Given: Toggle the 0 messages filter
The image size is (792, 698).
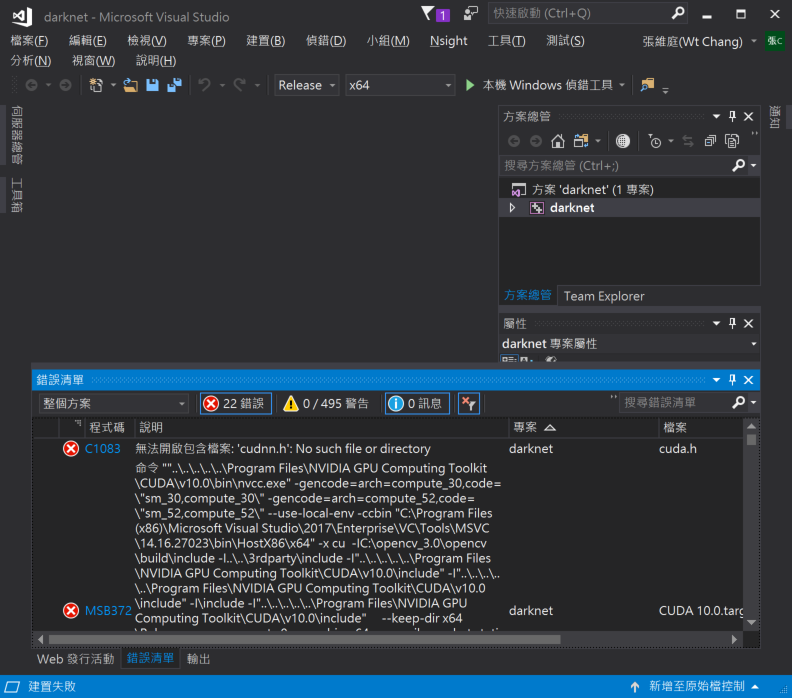Looking at the screenshot, I should click(417, 404).
